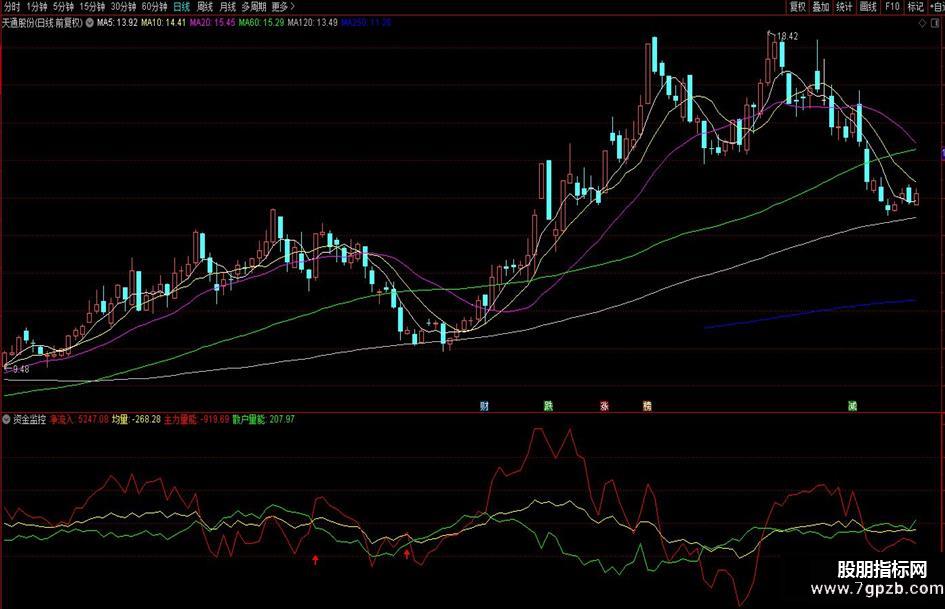
Task: Activate the 画线 drawing tool
Action: [868, 7]
